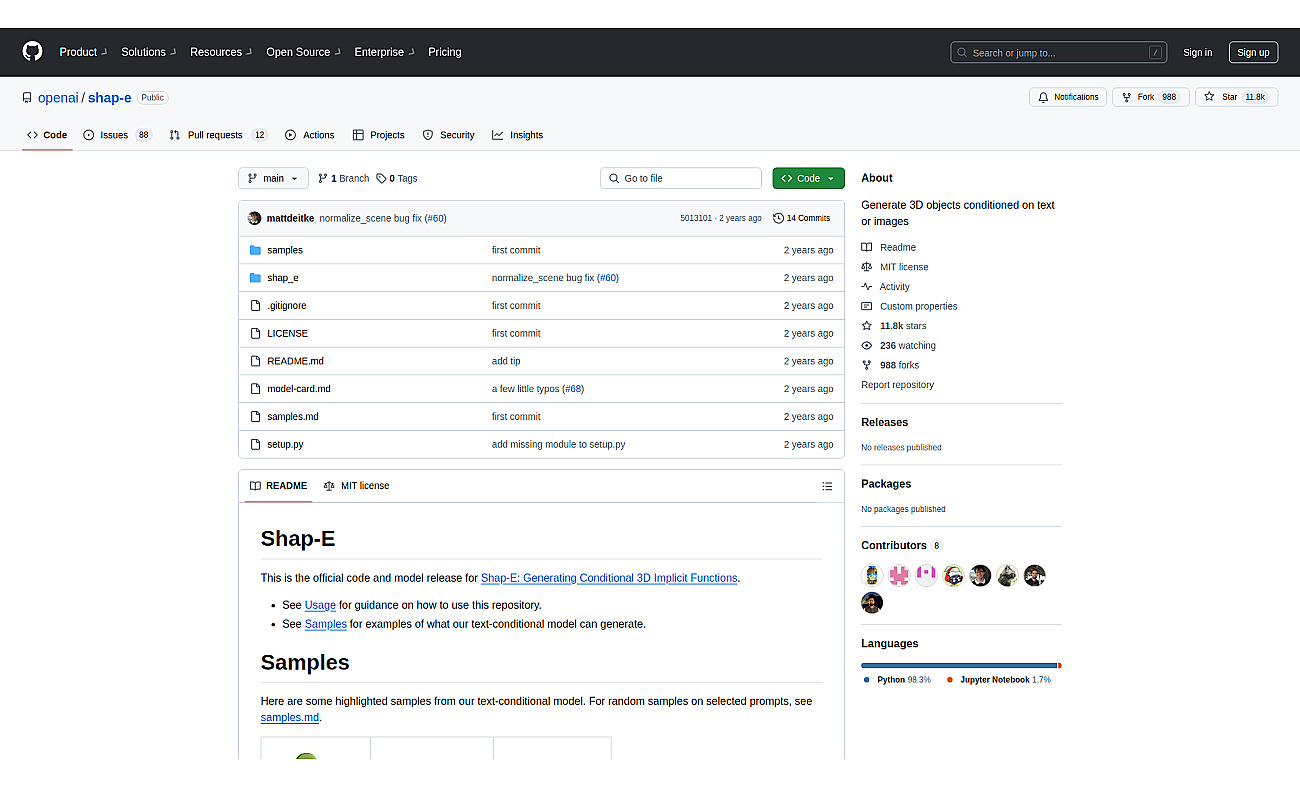Click the Sign up button
This screenshot has height=788, width=1300.
pos(1253,53)
